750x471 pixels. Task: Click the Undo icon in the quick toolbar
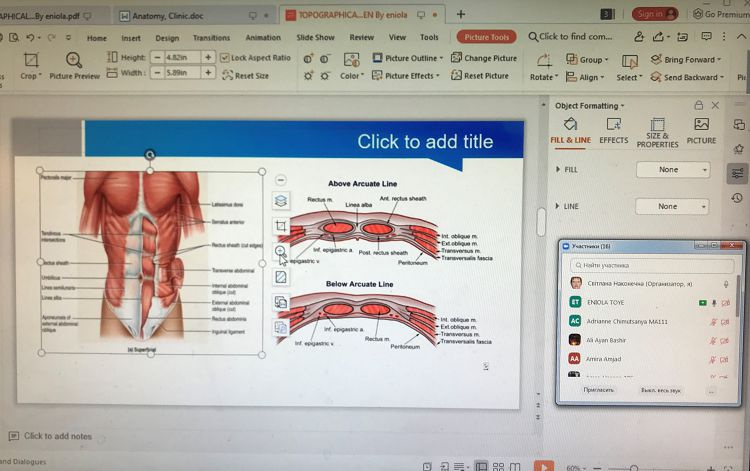(x=30, y=37)
